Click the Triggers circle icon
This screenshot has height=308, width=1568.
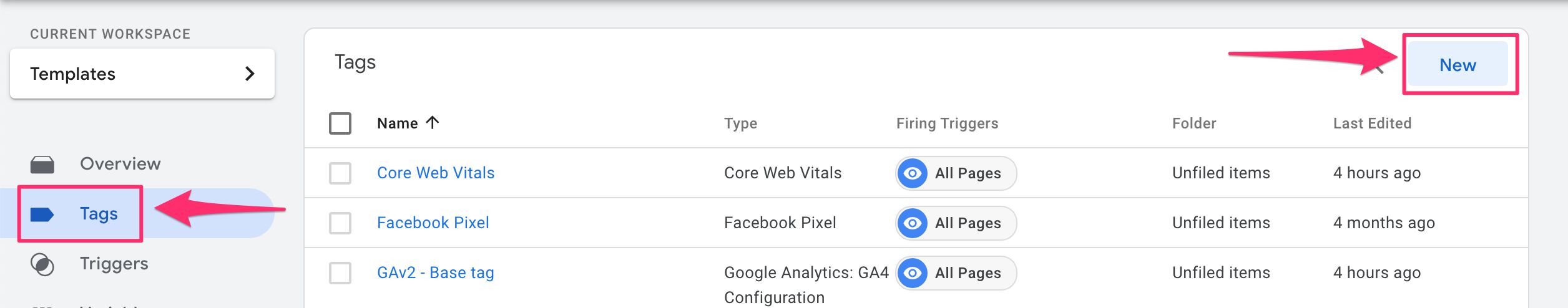tap(42, 264)
